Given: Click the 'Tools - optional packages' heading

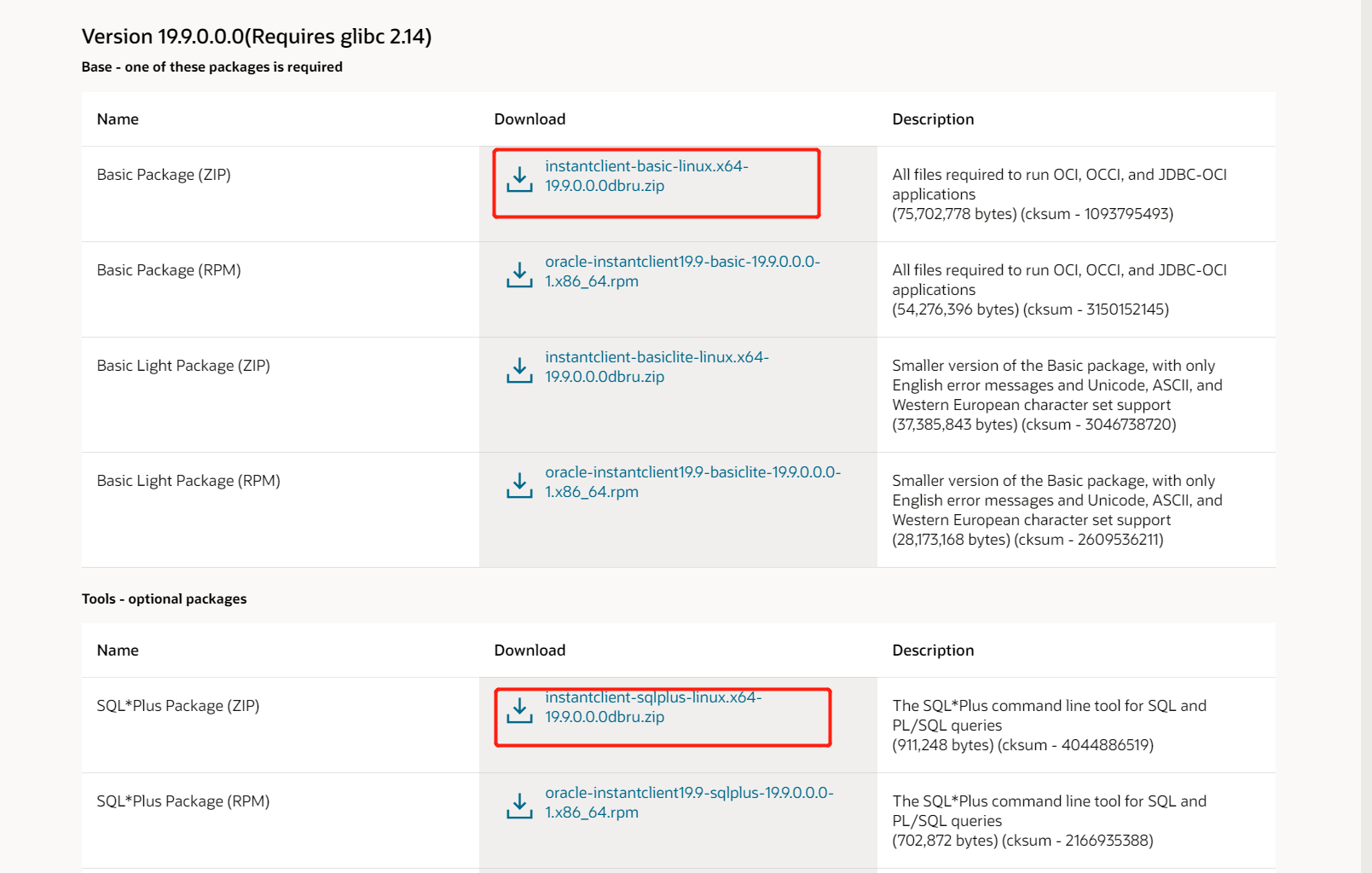Looking at the screenshot, I should [165, 598].
